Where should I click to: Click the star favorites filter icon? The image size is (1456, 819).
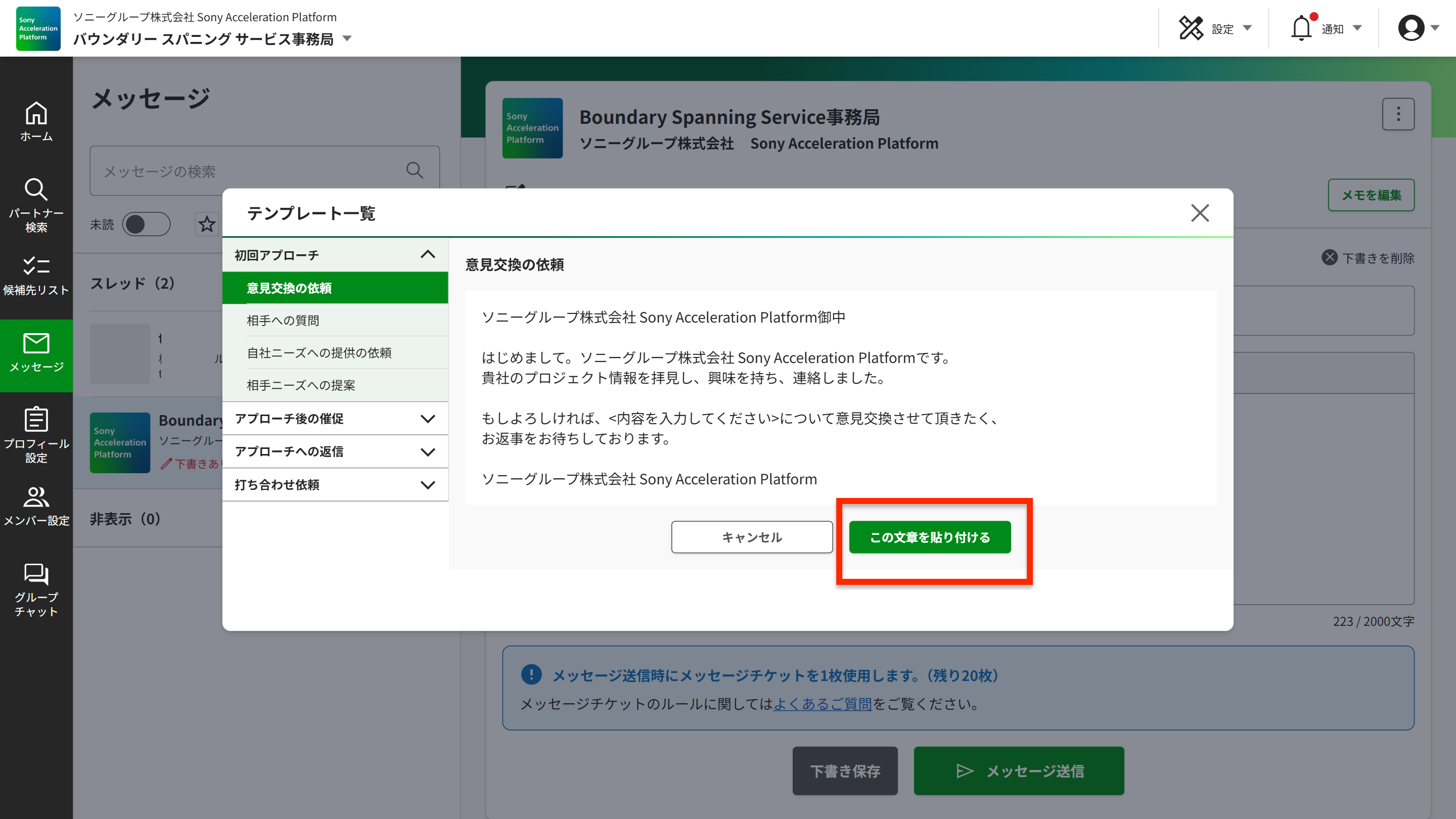coord(207,224)
